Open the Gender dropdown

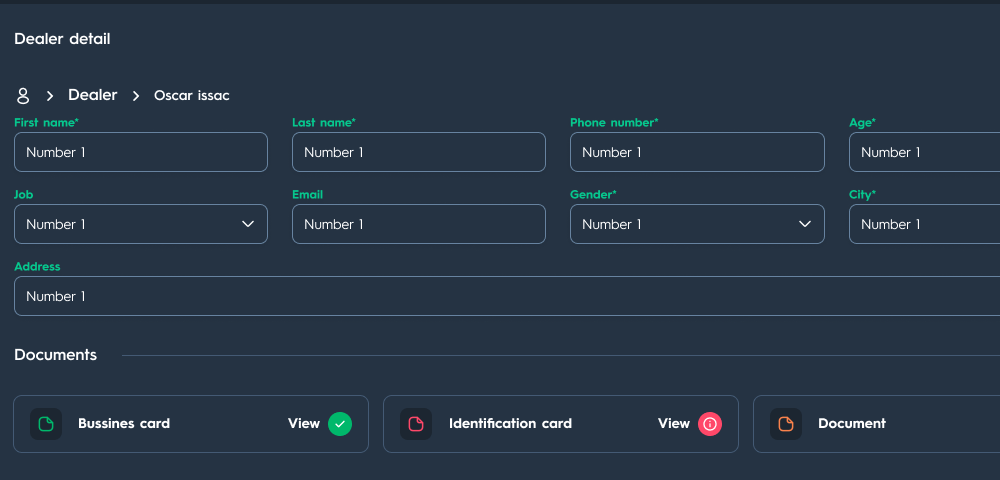pyautogui.click(x=697, y=224)
